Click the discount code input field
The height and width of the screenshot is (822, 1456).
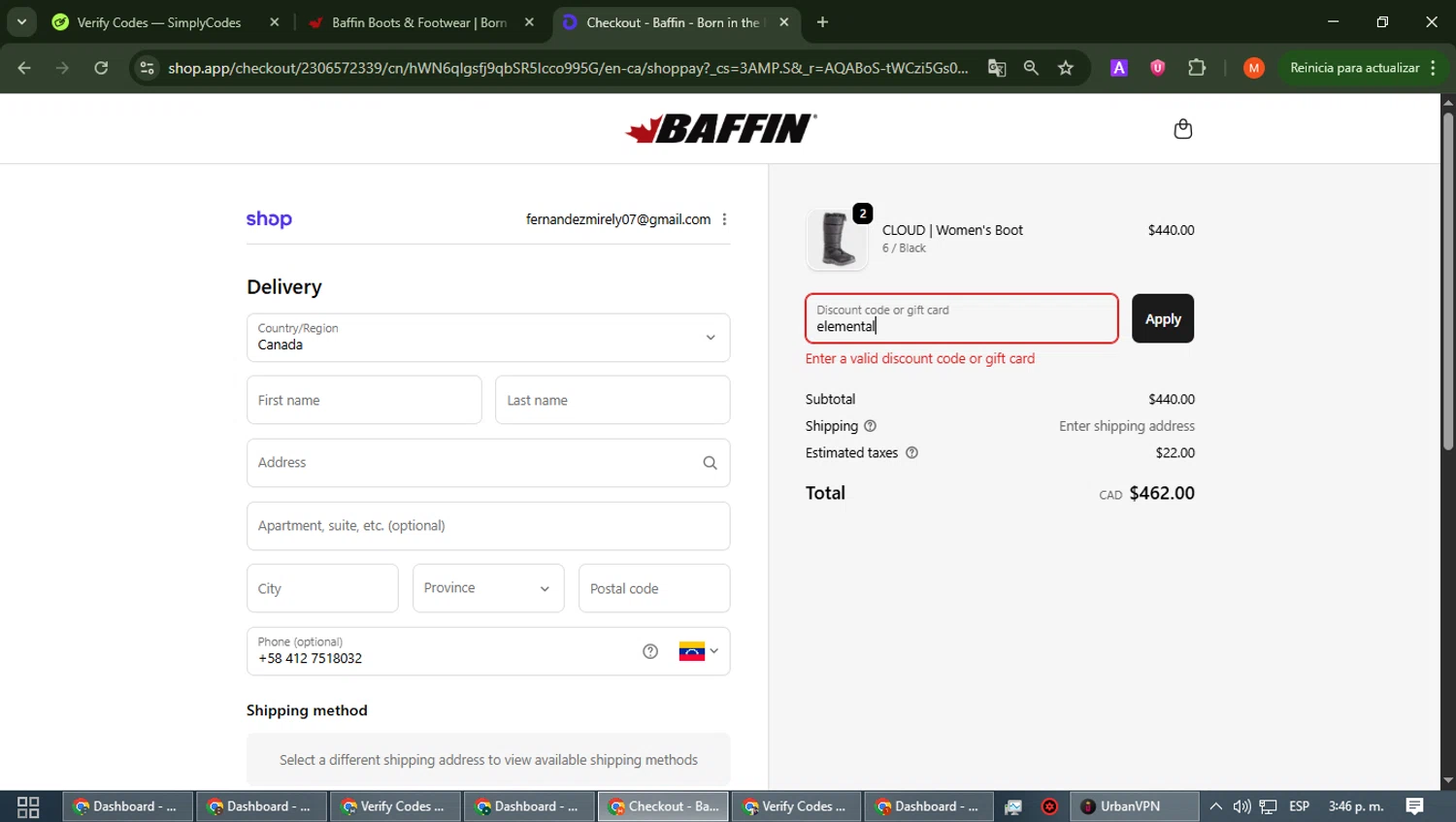click(962, 318)
